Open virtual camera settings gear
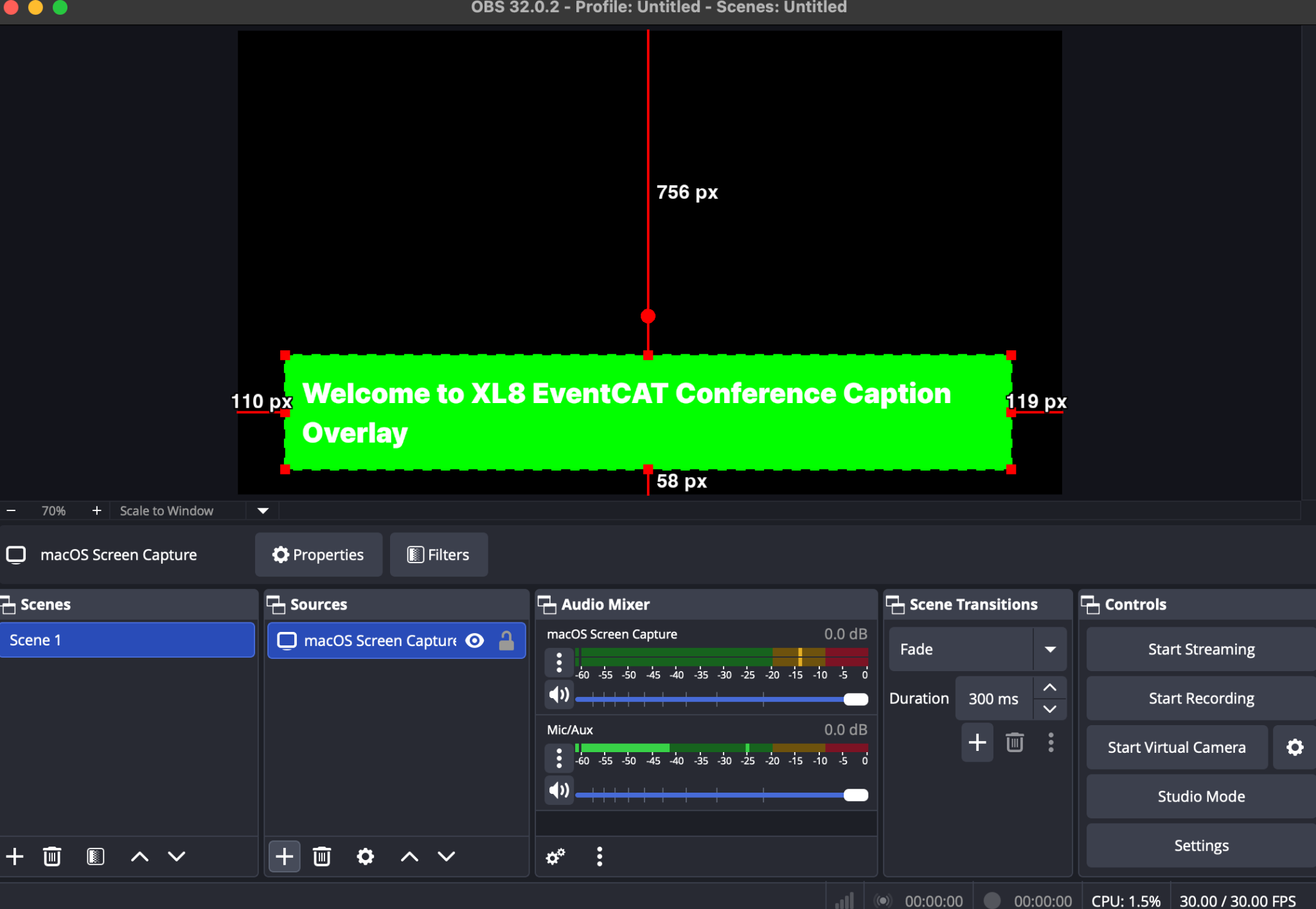 [1295, 747]
